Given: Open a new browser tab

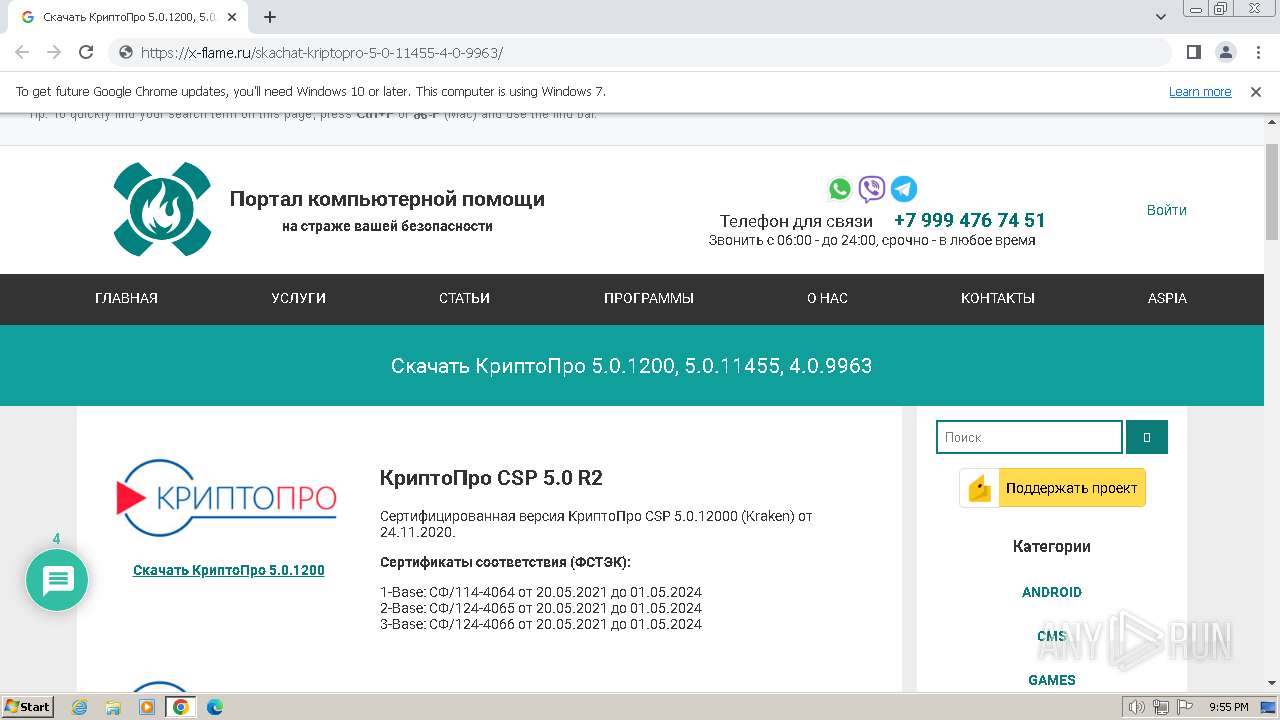Looking at the screenshot, I should [x=270, y=17].
